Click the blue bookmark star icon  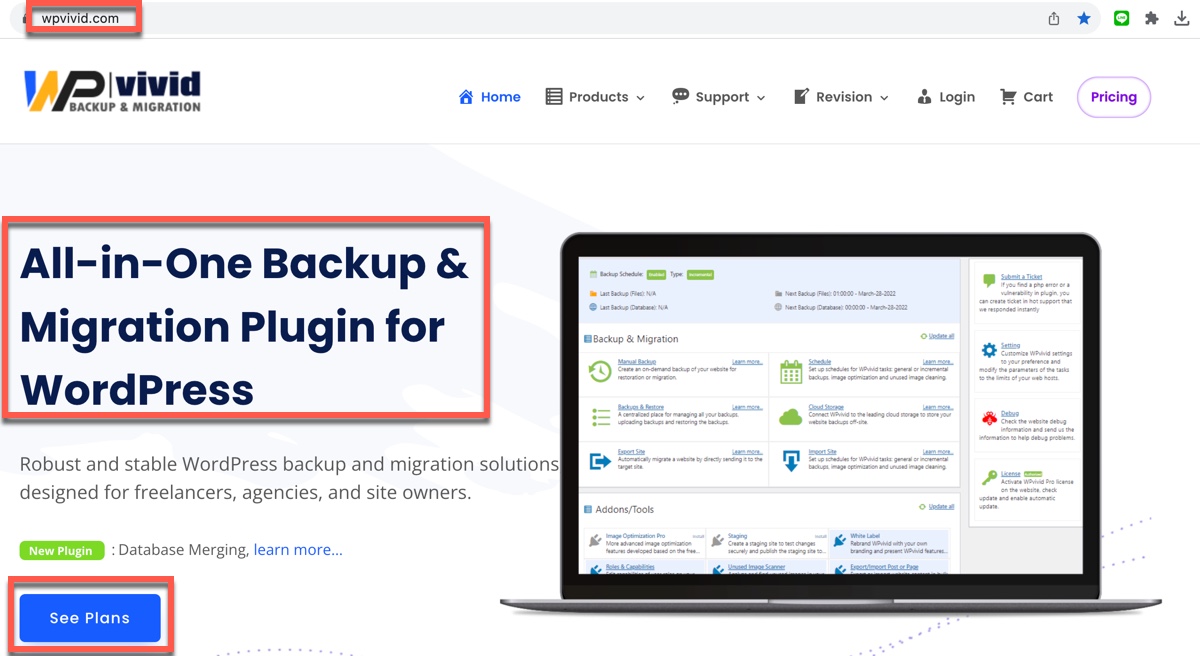point(1084,18)
